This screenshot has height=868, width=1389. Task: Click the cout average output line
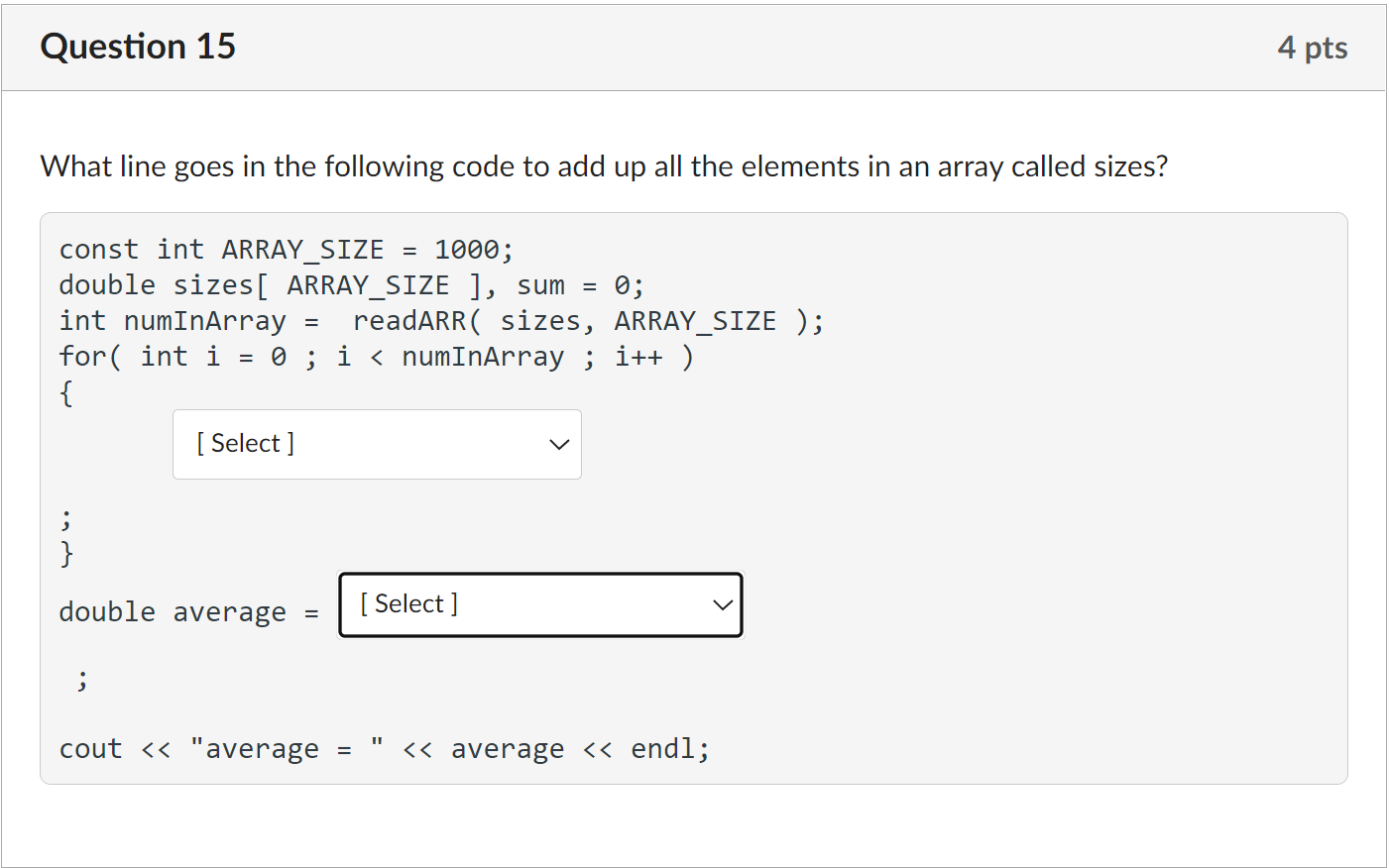coord(384,749)
